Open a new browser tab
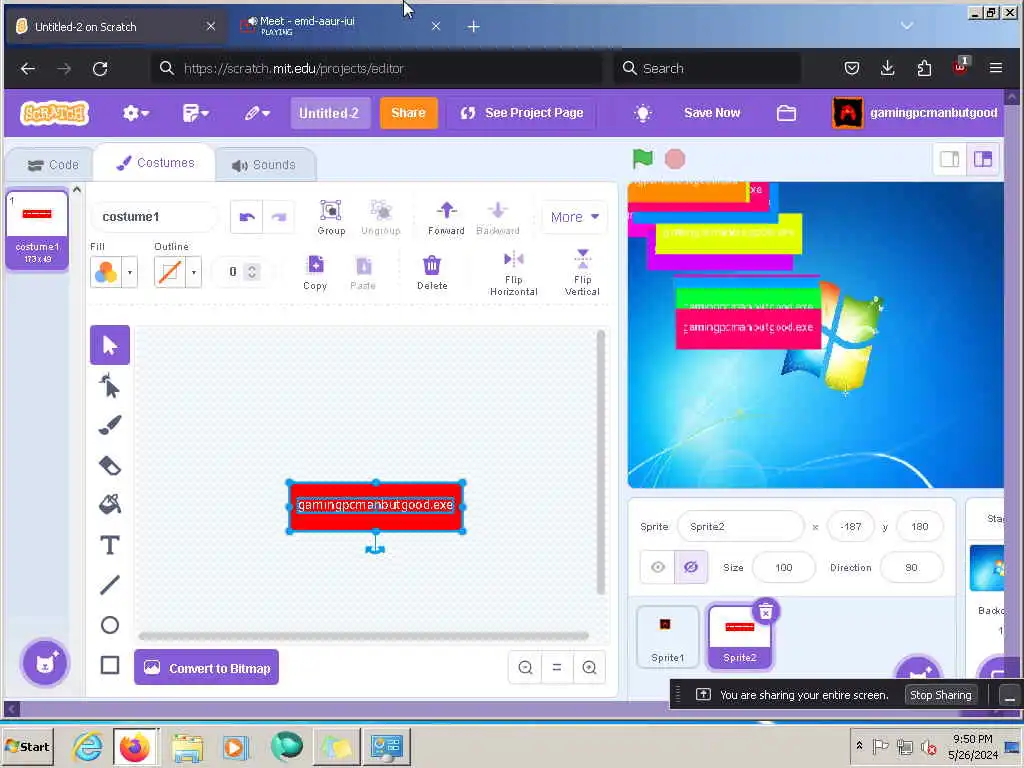The height and width of the screenshot is (768, 1024). 473,26
